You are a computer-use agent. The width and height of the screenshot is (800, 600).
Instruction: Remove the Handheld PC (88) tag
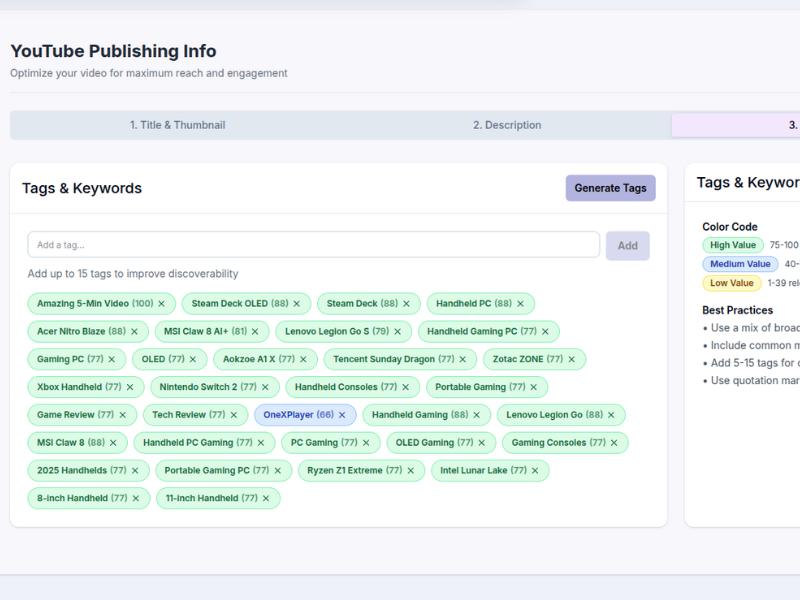point(520,304)
